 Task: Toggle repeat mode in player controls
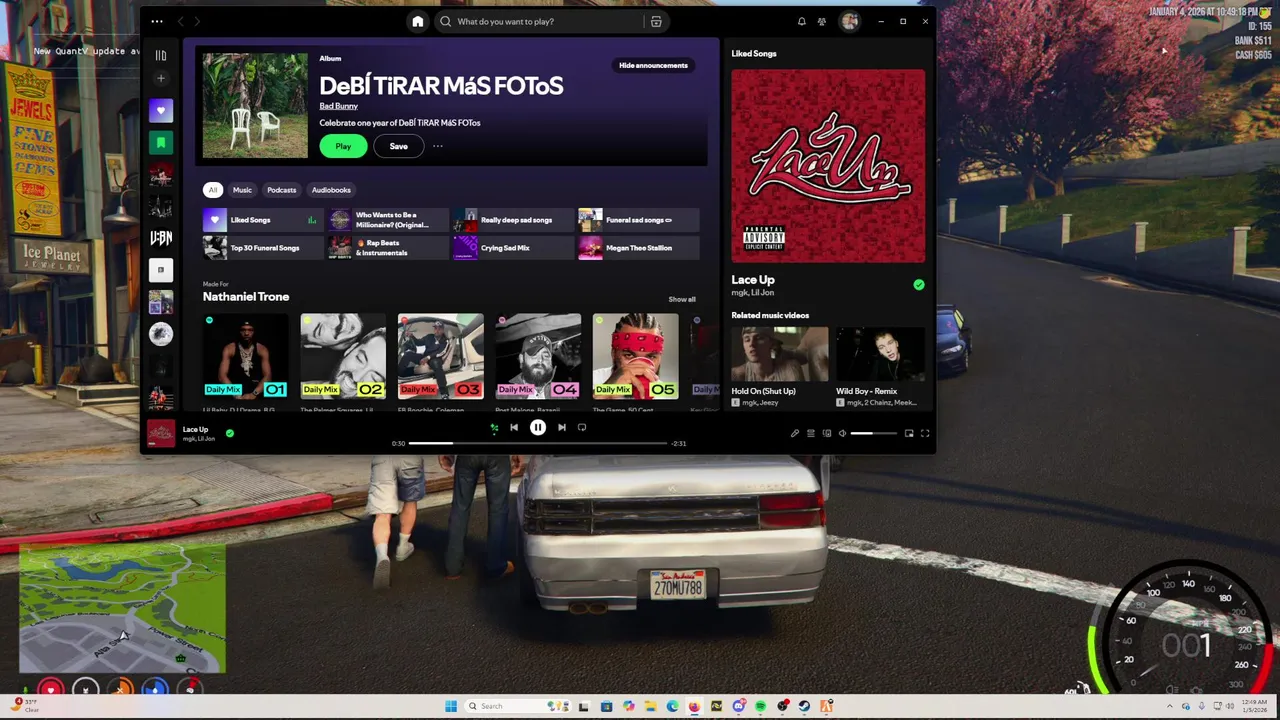click(582, 428)
